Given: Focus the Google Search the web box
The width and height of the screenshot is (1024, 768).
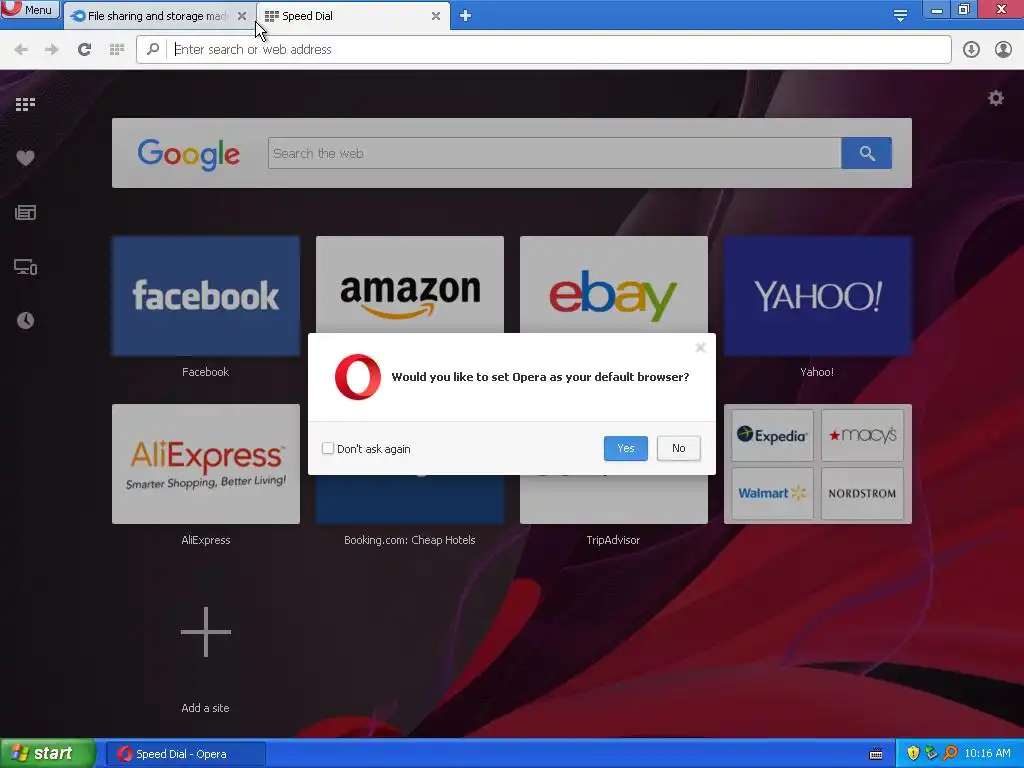Looking at the screenshot, I should [554, 153].
